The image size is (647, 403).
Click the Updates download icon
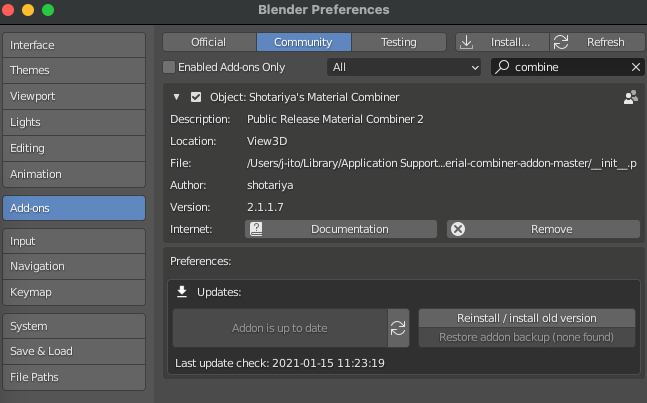tap(182, 292)
